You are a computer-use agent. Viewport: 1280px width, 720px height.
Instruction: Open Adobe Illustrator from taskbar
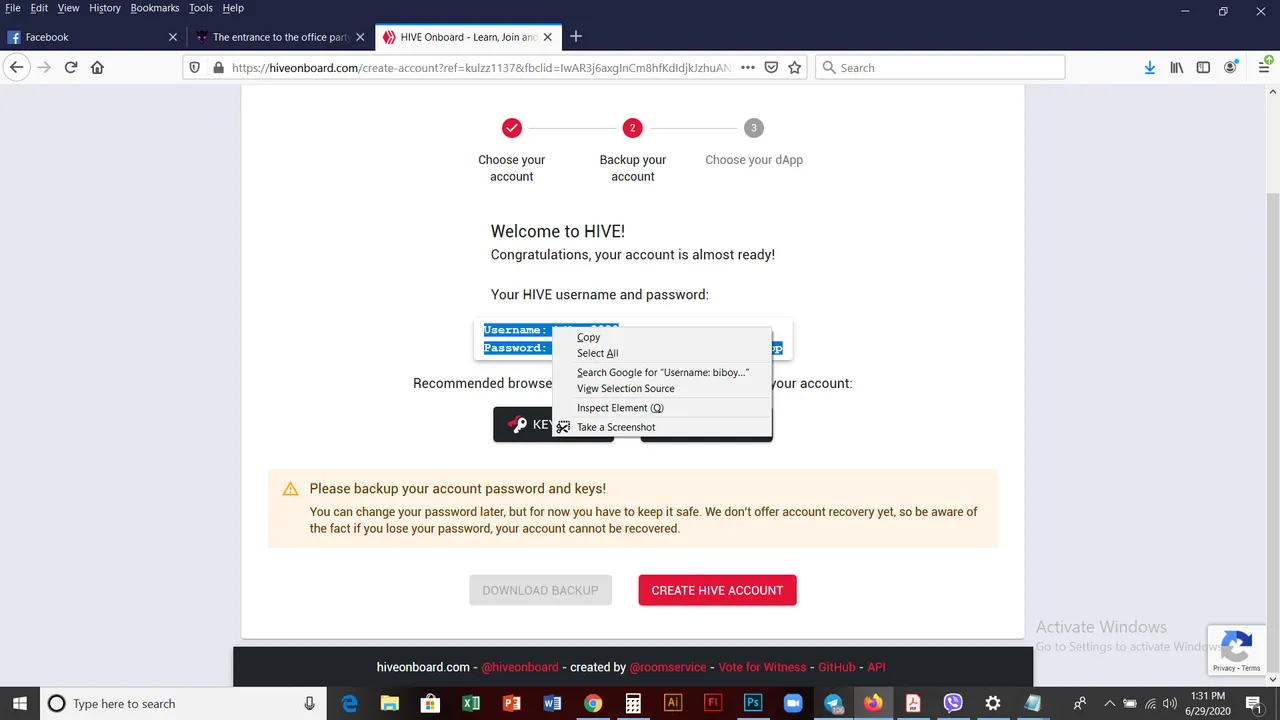(673, 703)
